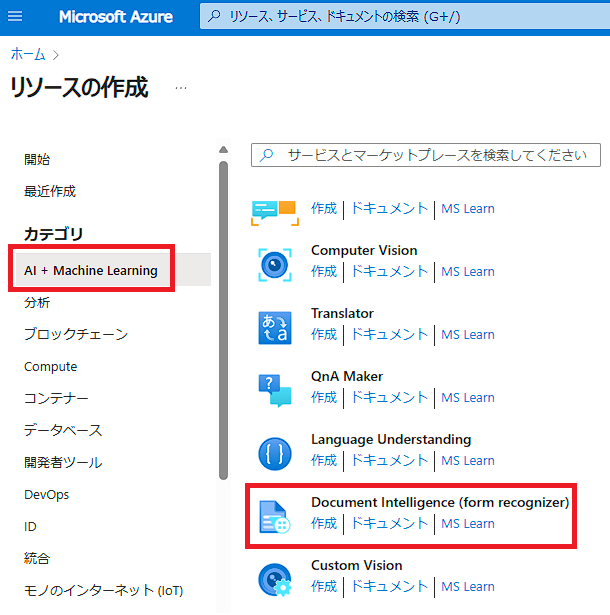The width and height of the screenshot is (610, 615).
Task: Choose the 統合 category
Action: tap(37, 559)
